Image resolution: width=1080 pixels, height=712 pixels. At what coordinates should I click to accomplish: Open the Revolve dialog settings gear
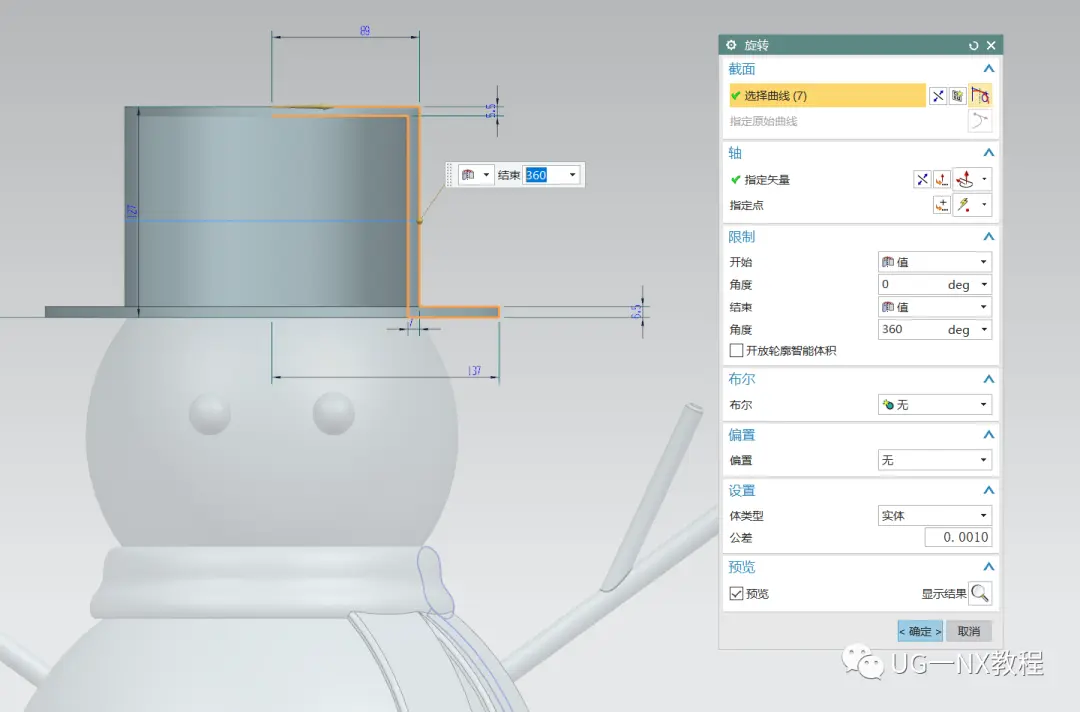pyautogui.click(x=731, y=45)
